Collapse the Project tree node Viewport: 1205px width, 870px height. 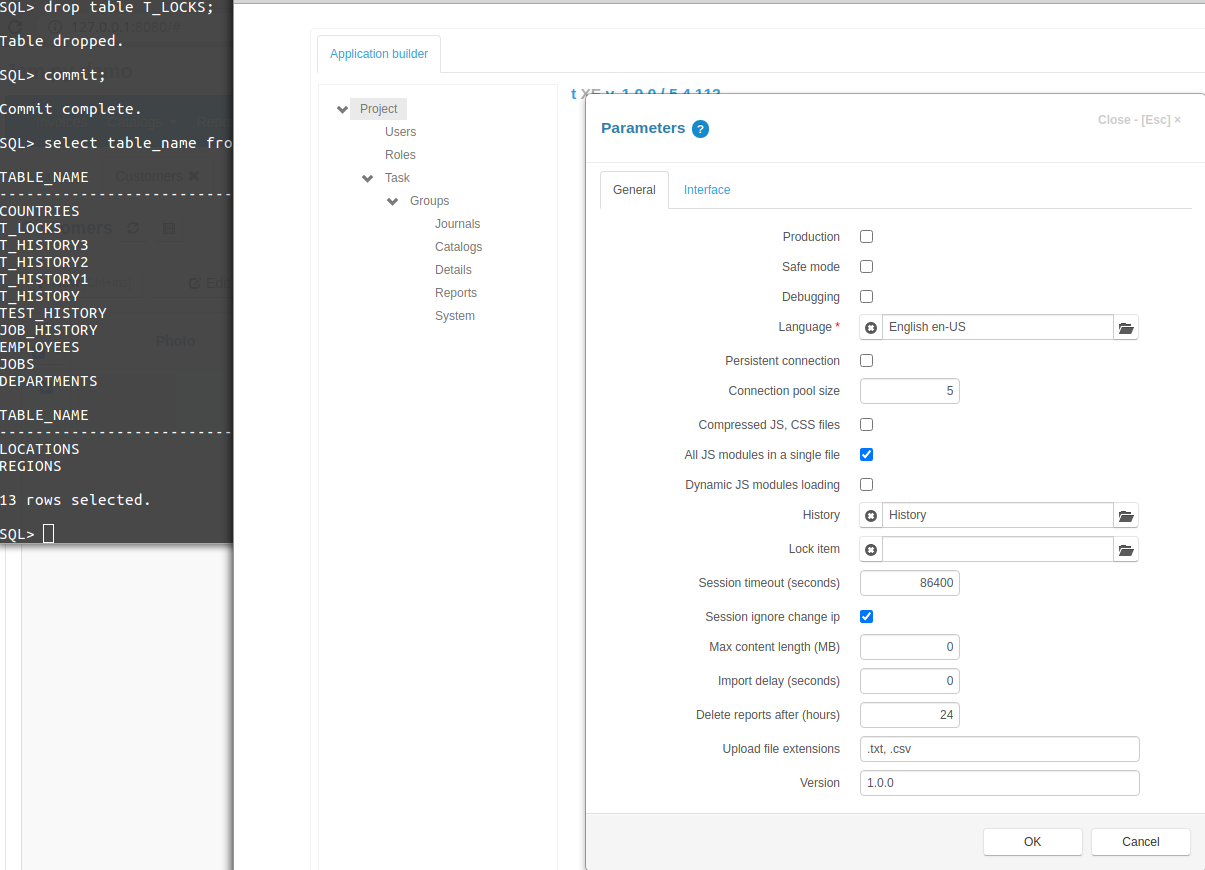(x=342, y=108)
